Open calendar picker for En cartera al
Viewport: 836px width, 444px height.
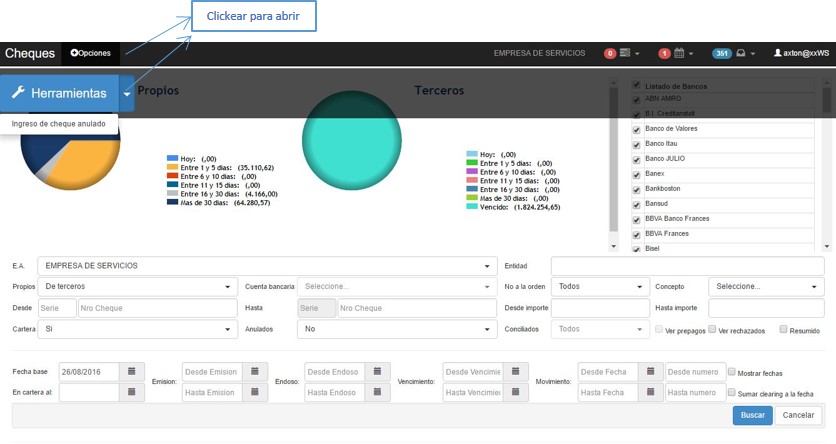(x=132, y=392)
